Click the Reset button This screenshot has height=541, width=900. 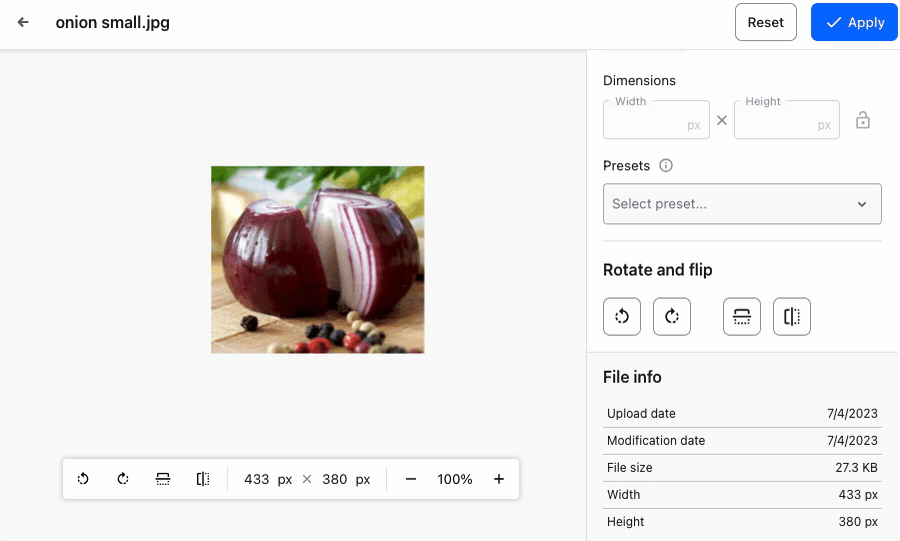[x=766, y=22]
